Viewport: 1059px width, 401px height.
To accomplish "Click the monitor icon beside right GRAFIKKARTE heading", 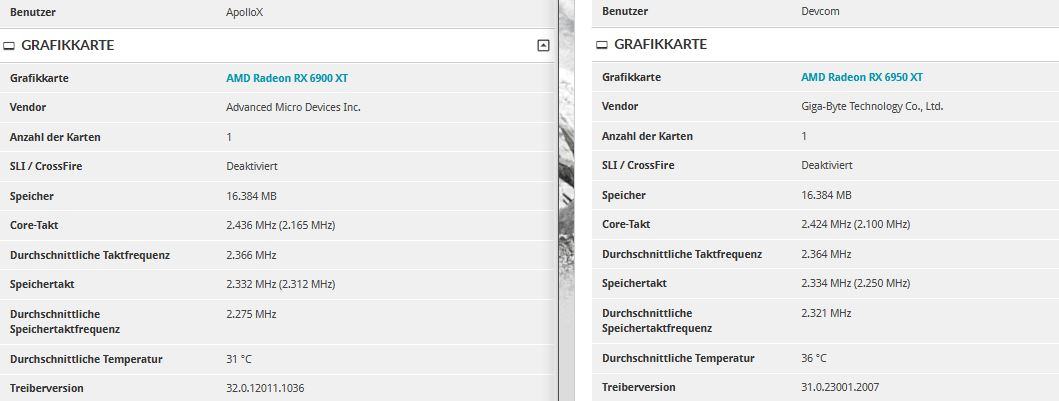I will click(x=602, y=45).
